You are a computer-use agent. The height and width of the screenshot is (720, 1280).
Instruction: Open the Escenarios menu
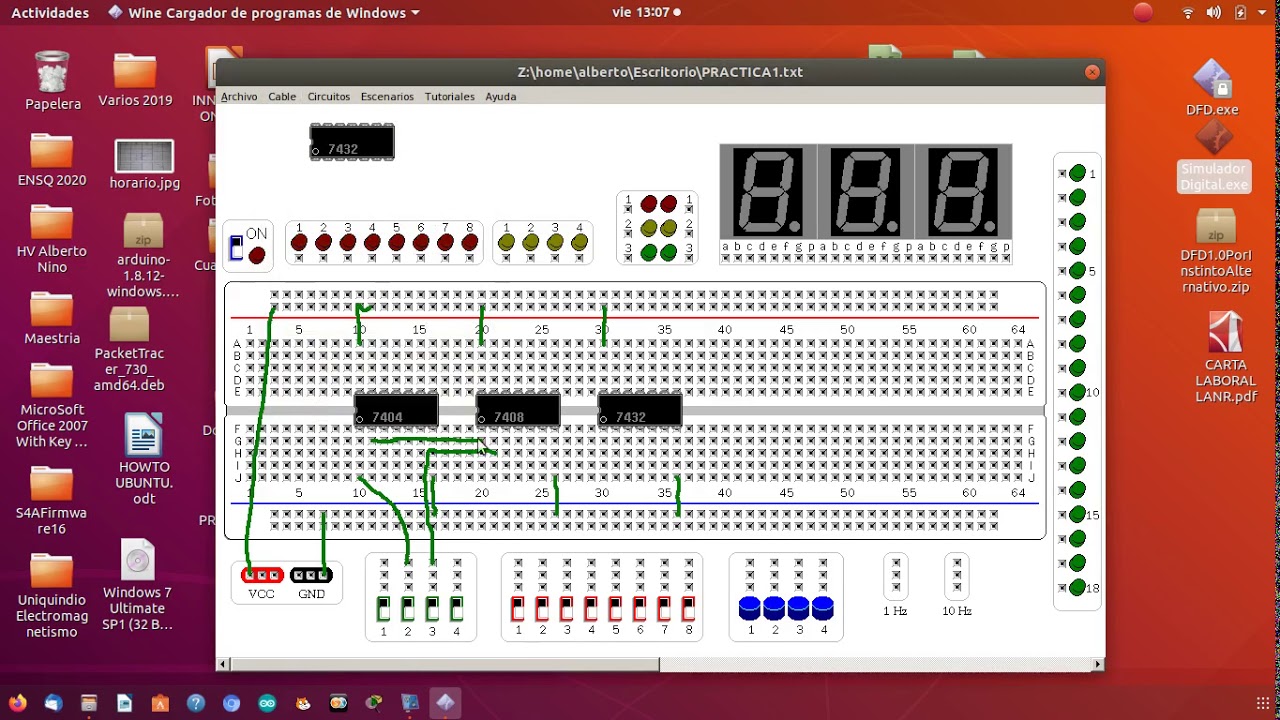coord(387,97)
